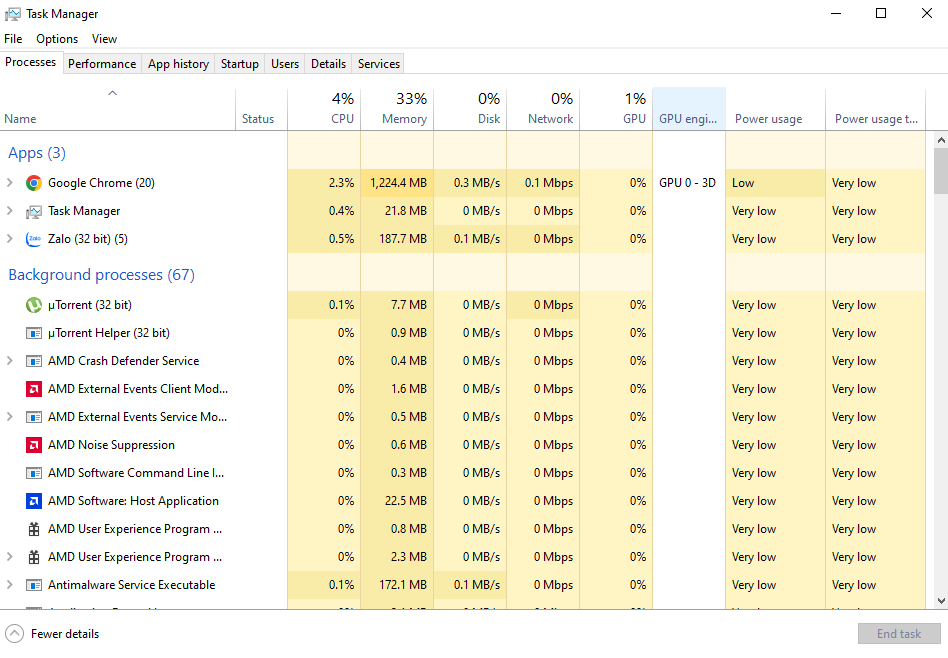Click the AMD Software: Host Application icon
Image resolution: width=948 pixels, height=658 pixels.
click(34, 501)
